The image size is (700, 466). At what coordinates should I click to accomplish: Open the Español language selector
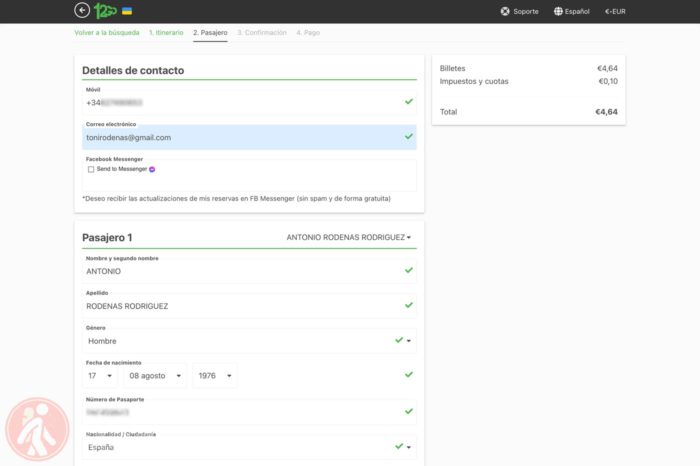572,12
